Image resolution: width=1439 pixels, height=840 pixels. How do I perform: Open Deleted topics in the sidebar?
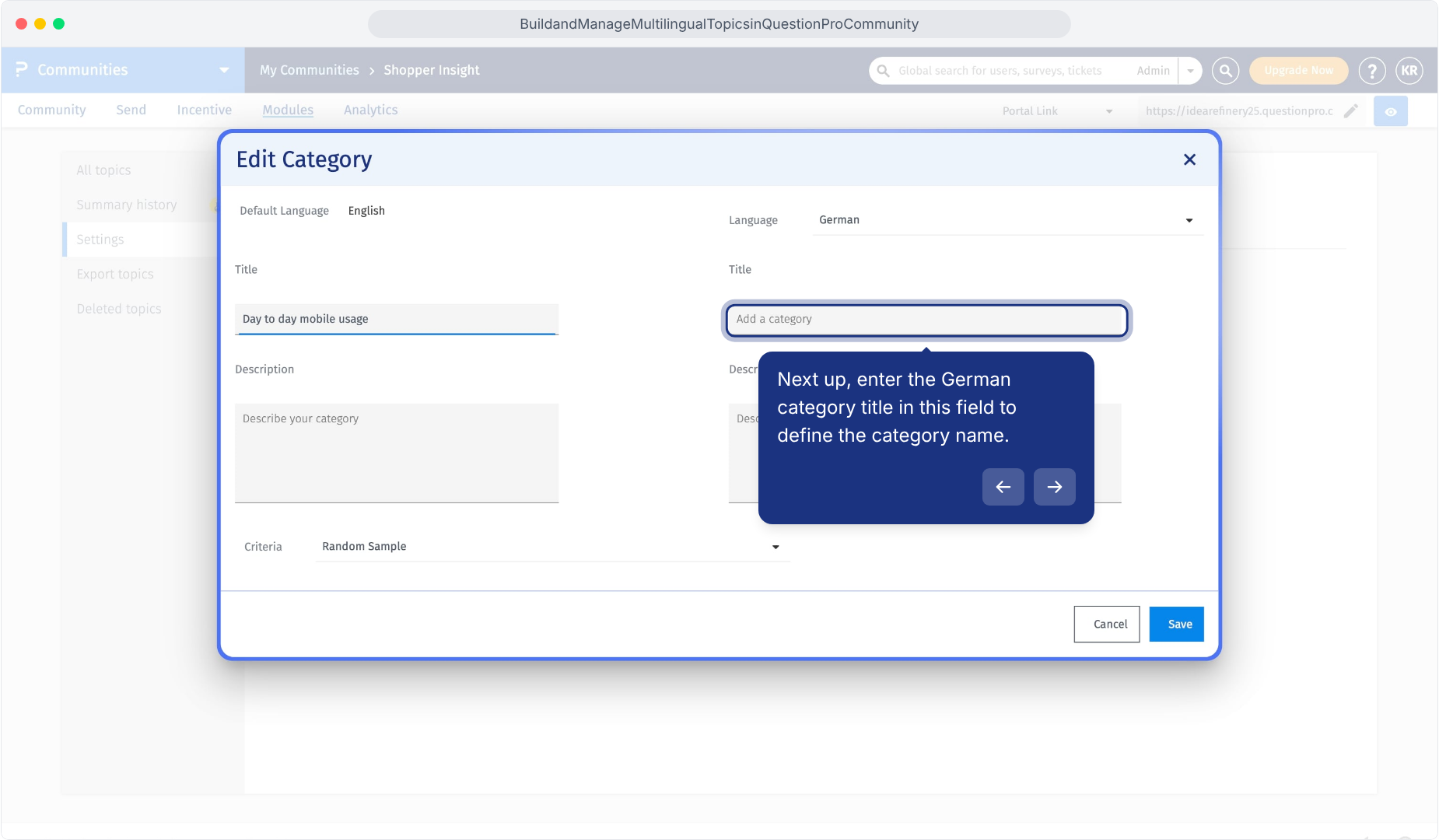[x=119, y=309]
